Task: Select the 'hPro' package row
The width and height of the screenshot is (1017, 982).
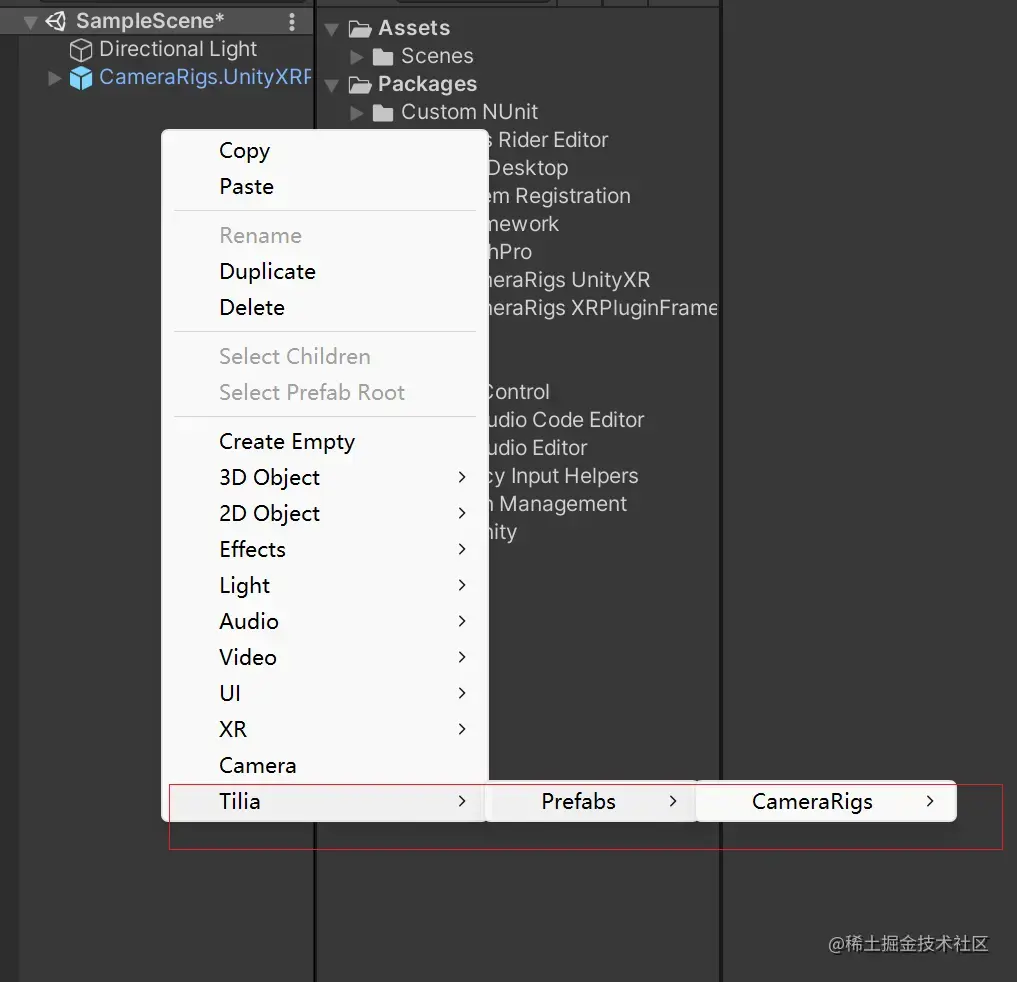Action: [510, 252]
